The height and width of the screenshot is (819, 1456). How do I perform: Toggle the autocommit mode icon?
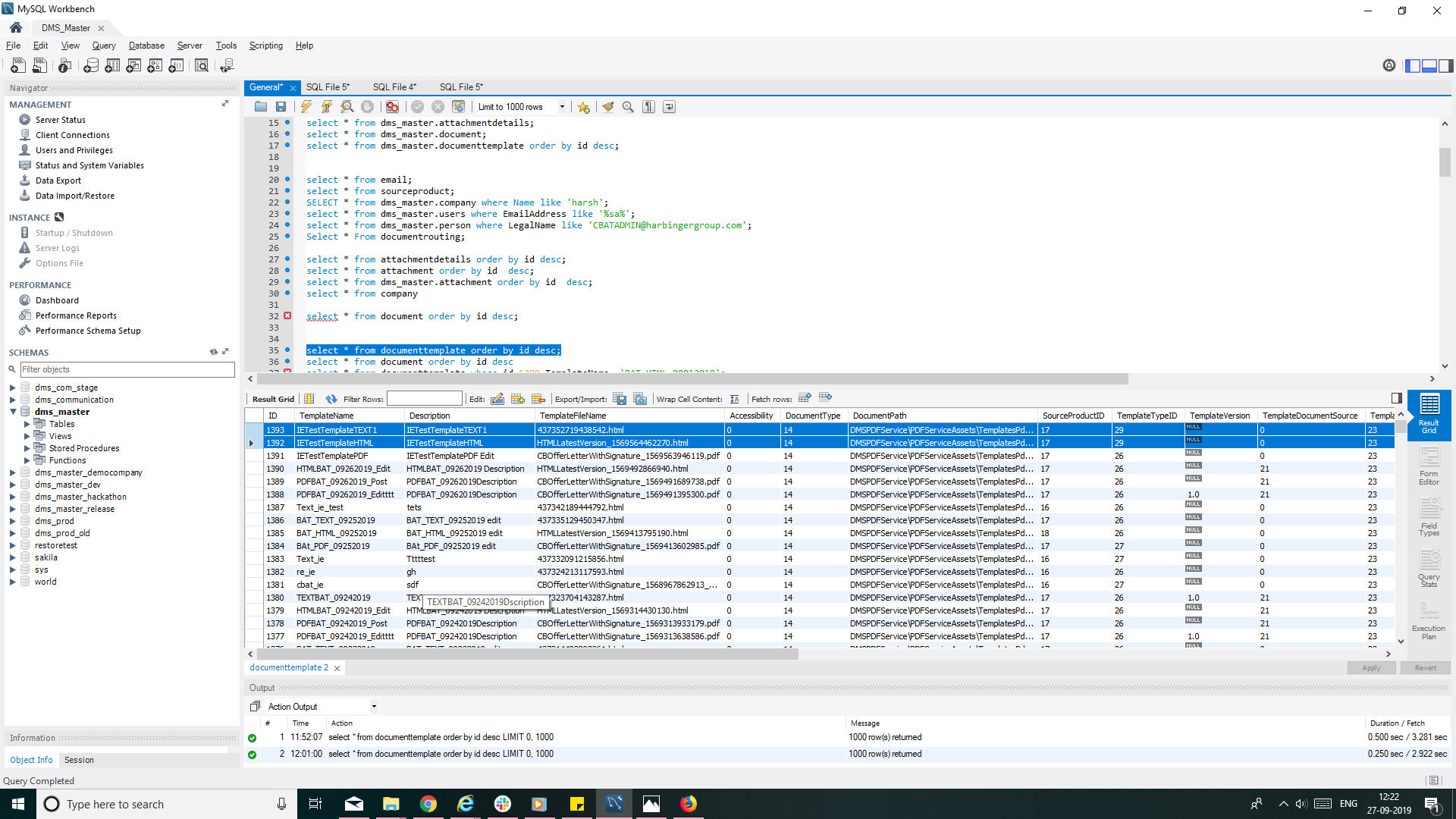(458, 107)
